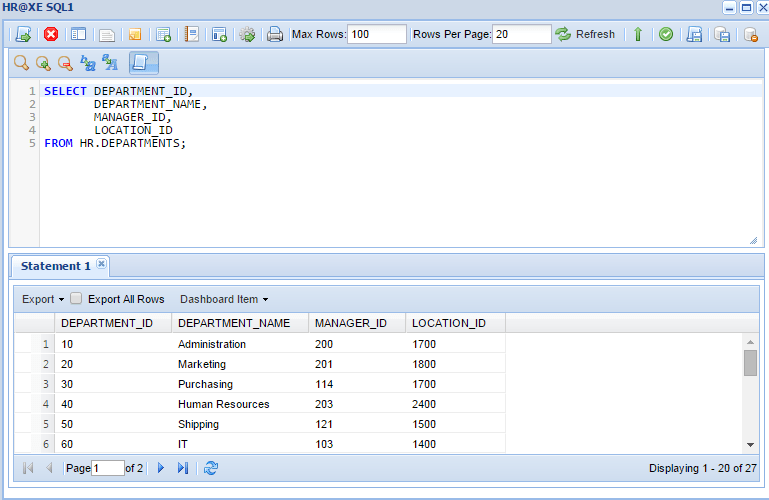Viewport: 769px width, 500px height.
Task: Click the magnifier search icon in the editor toolbar
Action: [21, 63]
